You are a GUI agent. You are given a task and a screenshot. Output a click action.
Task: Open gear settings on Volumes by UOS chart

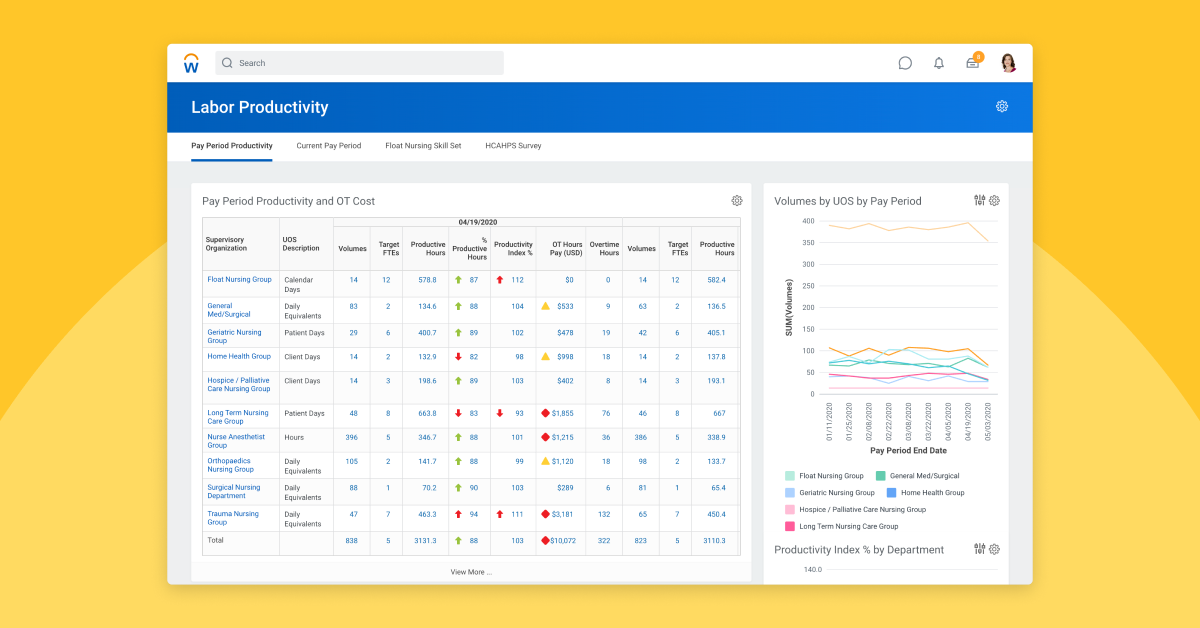994,200
